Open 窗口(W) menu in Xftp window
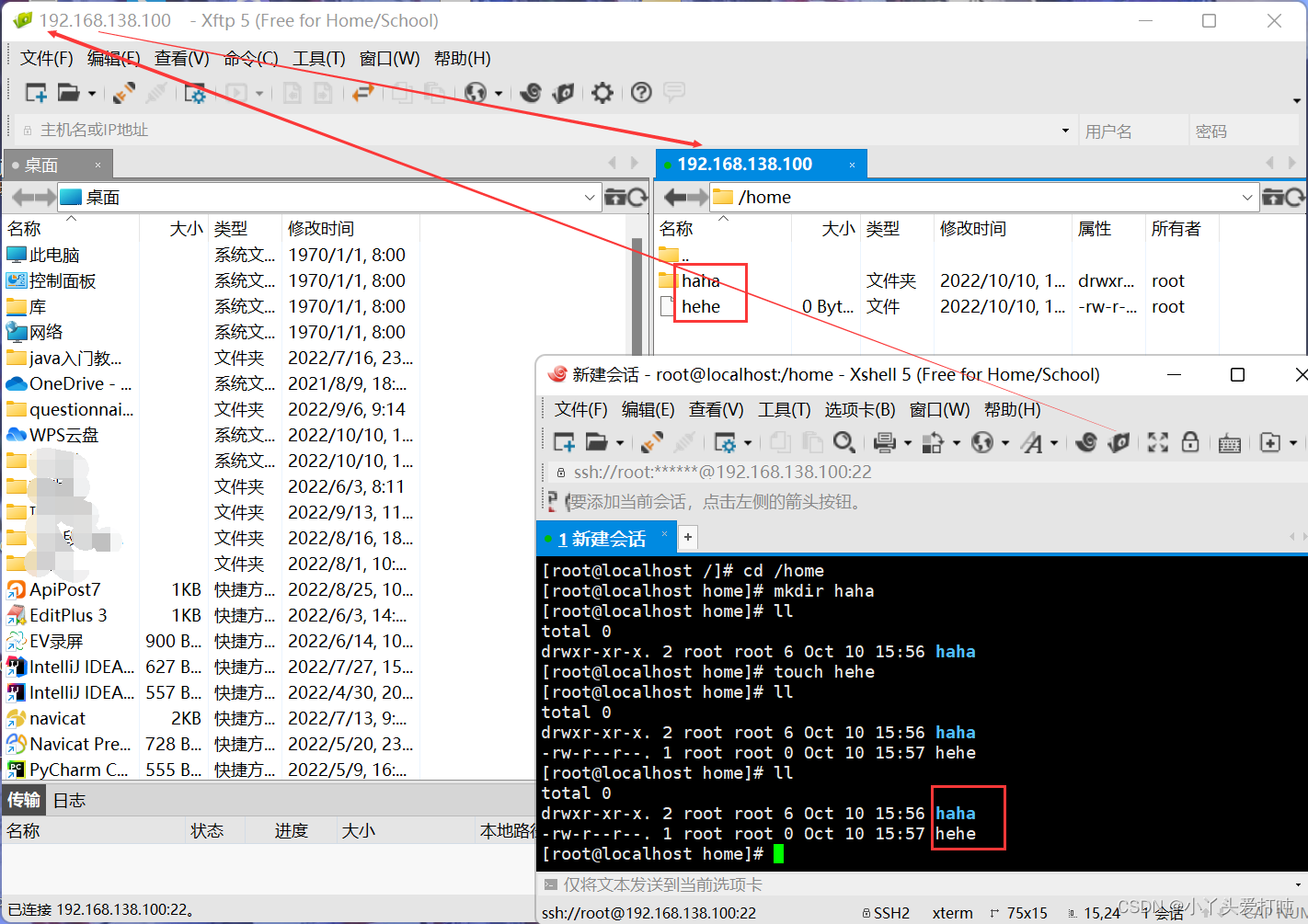The image size is (1308, 924). [x=390, y=59]
